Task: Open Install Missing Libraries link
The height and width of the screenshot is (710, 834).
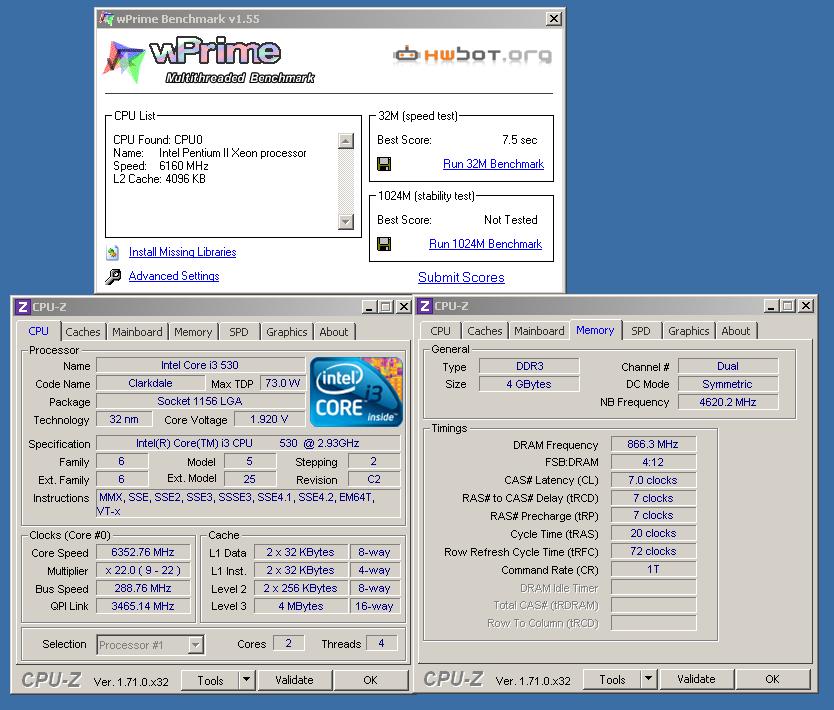Action: pos(182,252)
